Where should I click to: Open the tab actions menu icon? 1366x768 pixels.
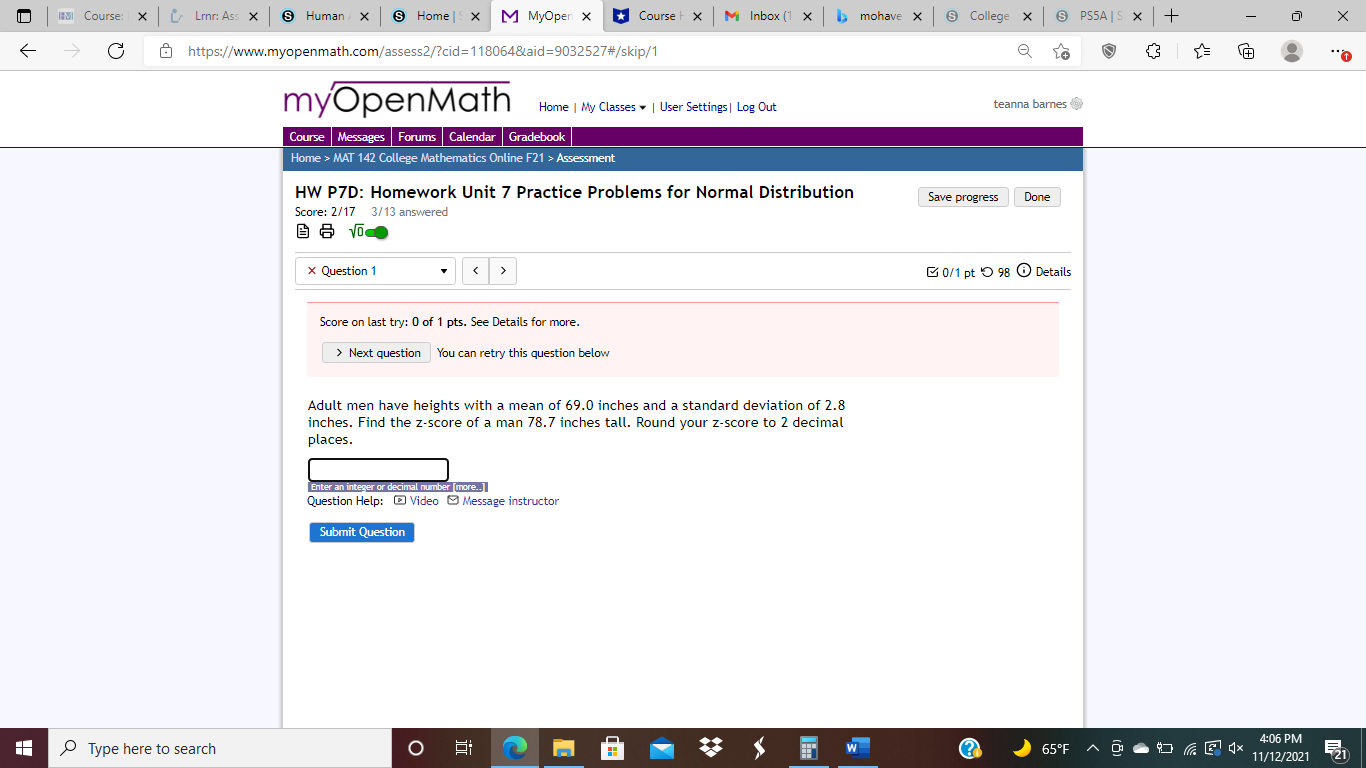[x=25, y=16]
